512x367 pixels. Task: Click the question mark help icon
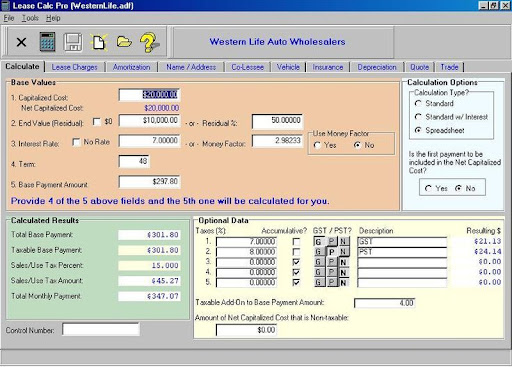149,42
